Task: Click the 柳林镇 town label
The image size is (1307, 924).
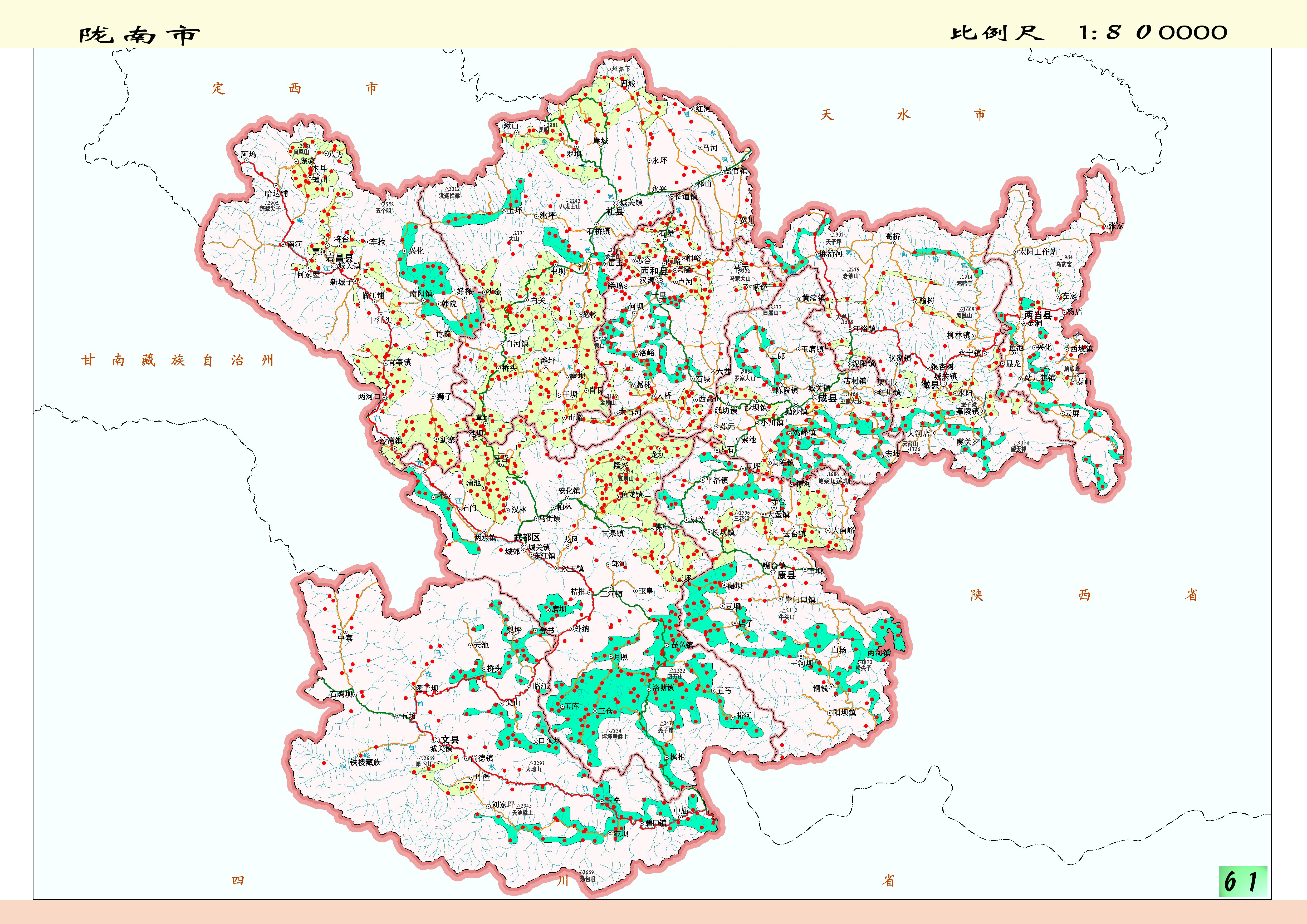Action: [959, 335]
